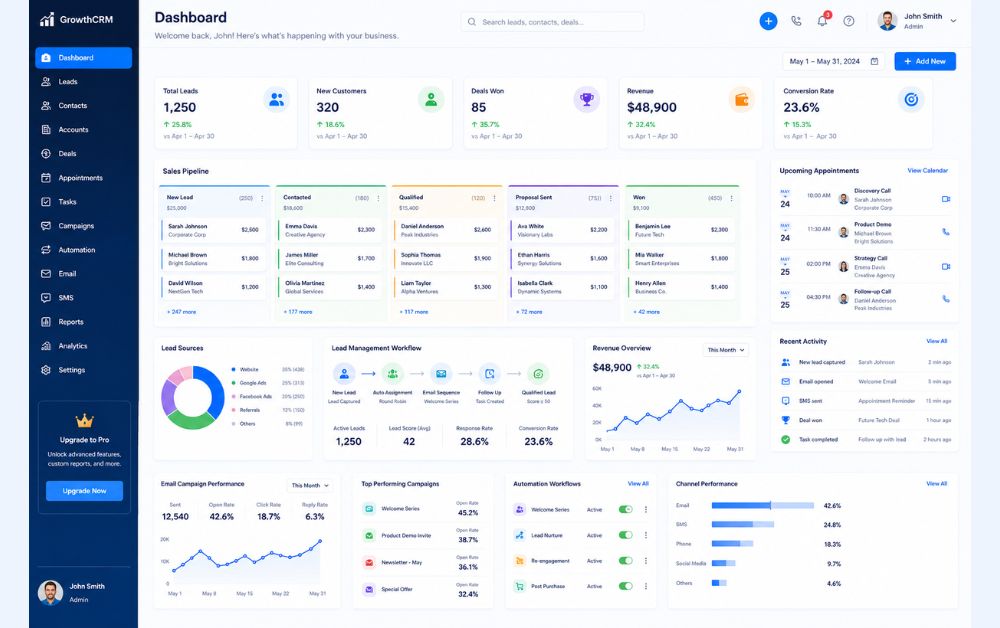Open the Proposal Sent column options menu
The height and width of the screenshot is (628, 1000).
point(610,198)
